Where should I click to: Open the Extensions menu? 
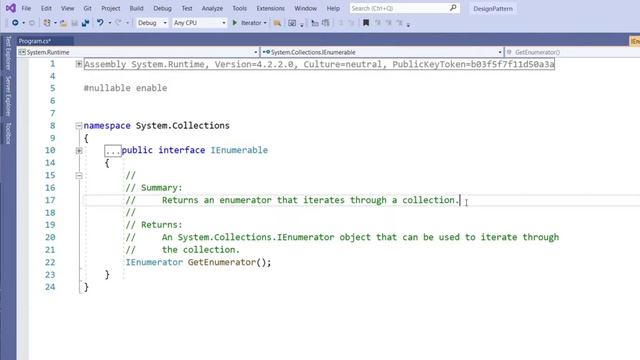(270, 8)
